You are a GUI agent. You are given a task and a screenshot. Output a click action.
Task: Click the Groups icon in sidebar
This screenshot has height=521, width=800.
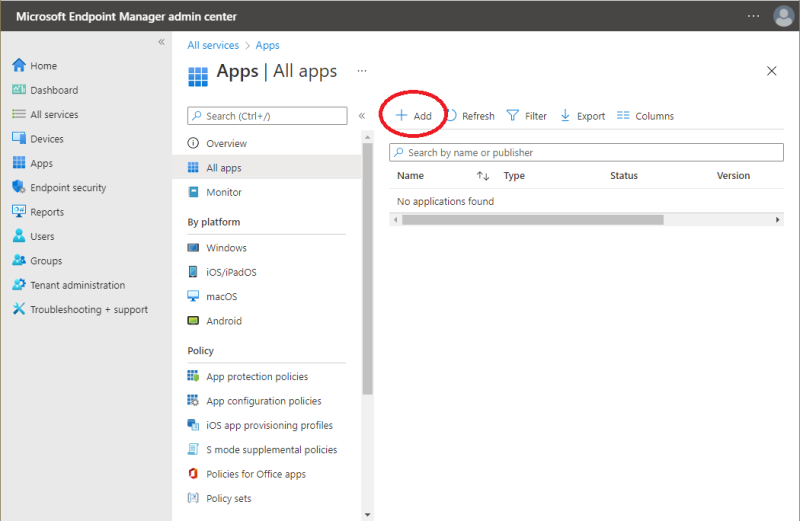tap(19, 260)
